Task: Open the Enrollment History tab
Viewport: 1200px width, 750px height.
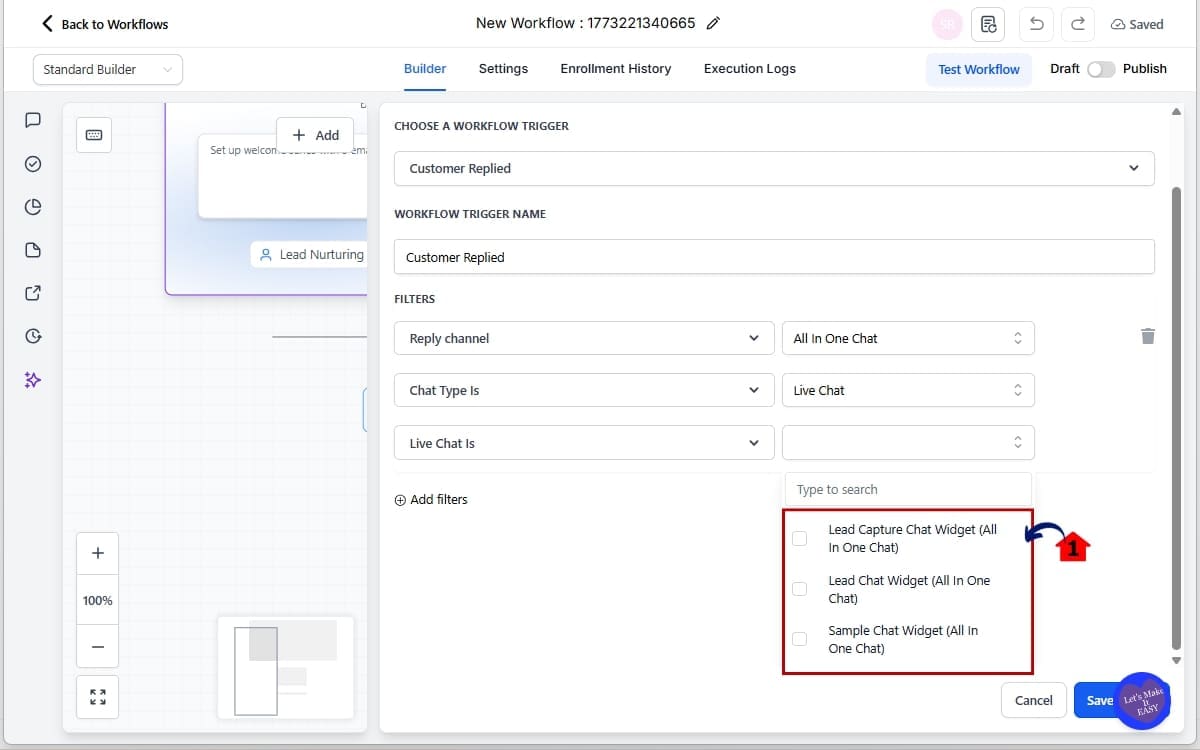Action: coord(615,69)
